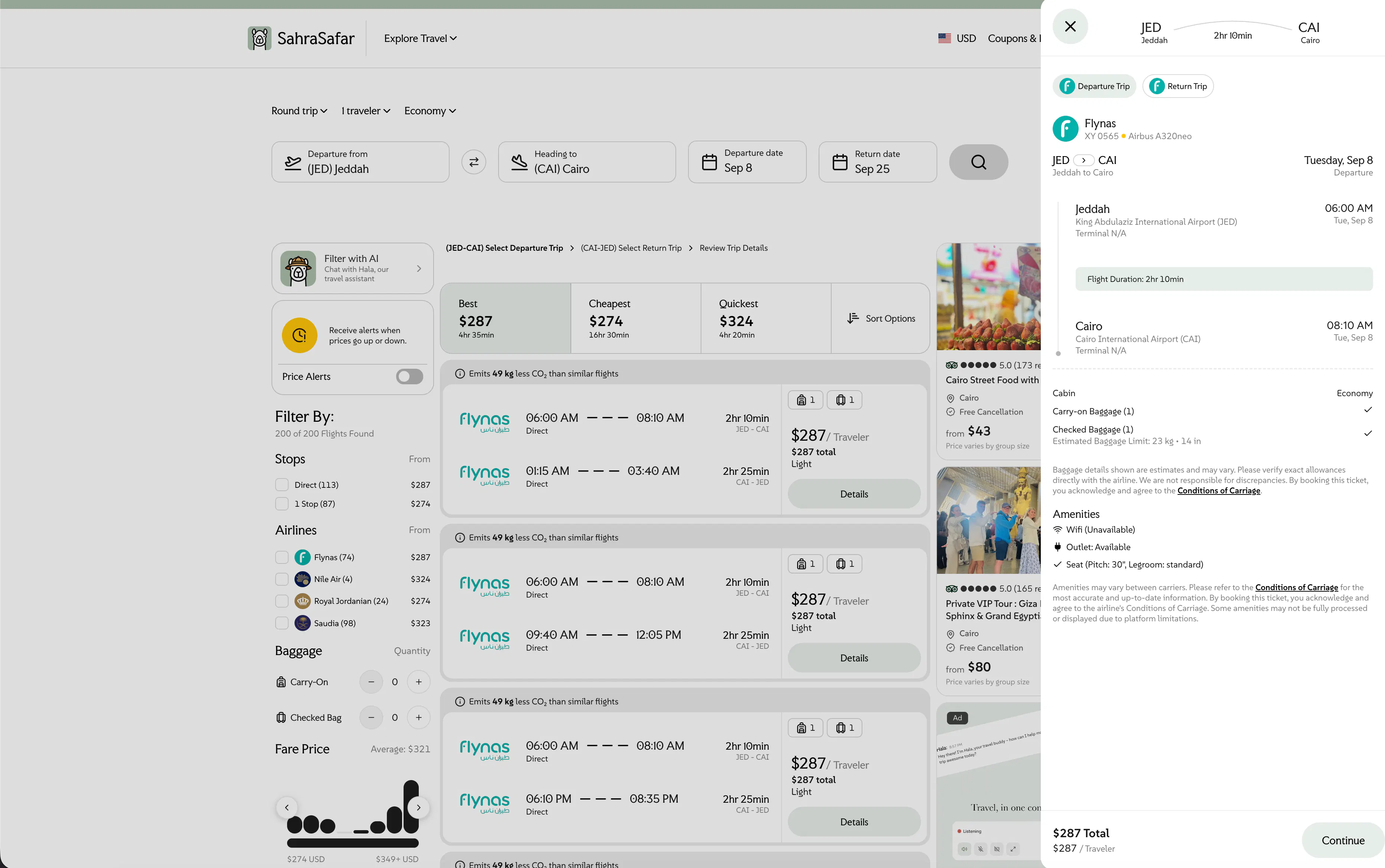1385x868 pixels.
Task: Click the Heading to (CAI) Cairo field
Action: [x=586, y=162]
